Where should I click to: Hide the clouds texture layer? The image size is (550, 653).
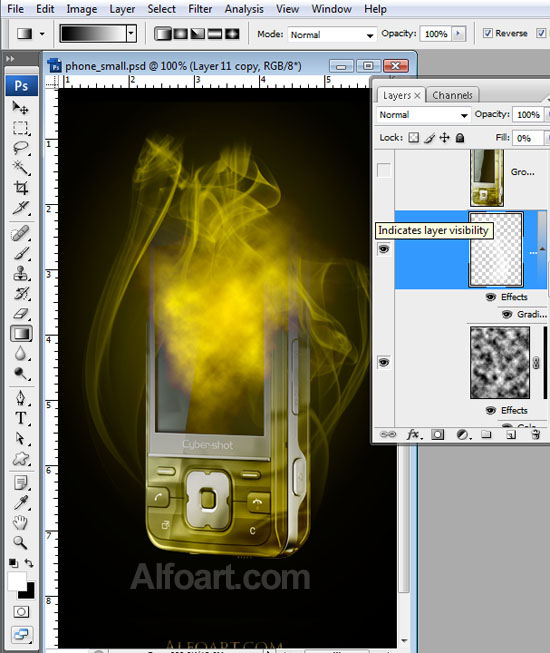click(384, 362)
